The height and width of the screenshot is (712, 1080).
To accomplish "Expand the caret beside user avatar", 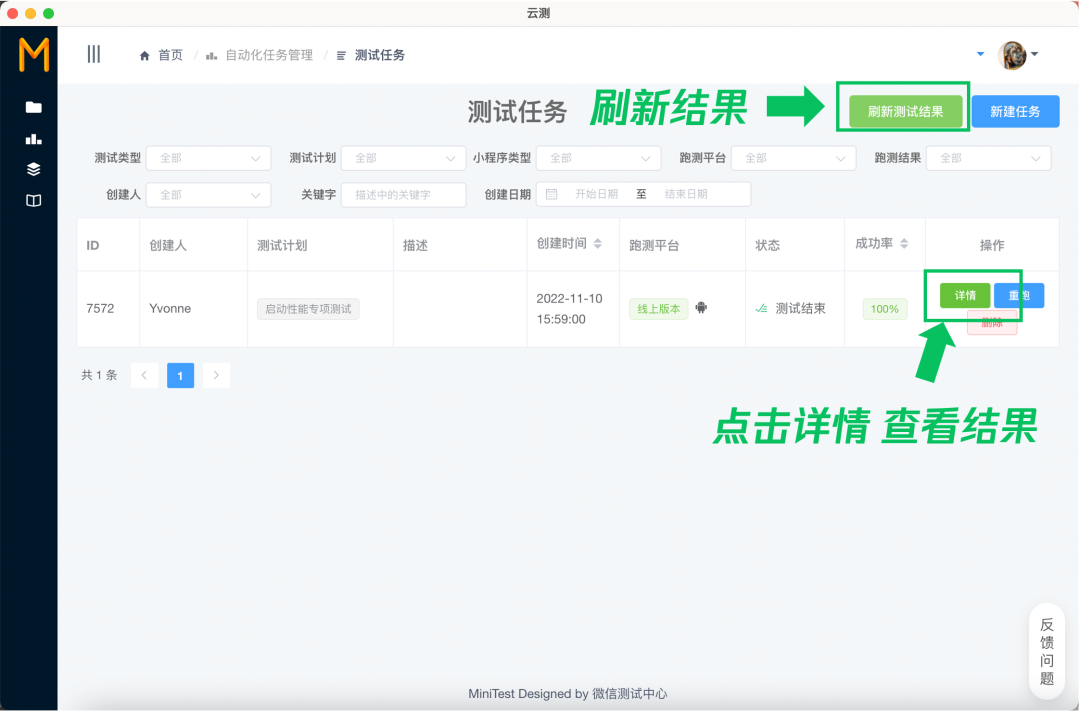I will pos(1035,54).
